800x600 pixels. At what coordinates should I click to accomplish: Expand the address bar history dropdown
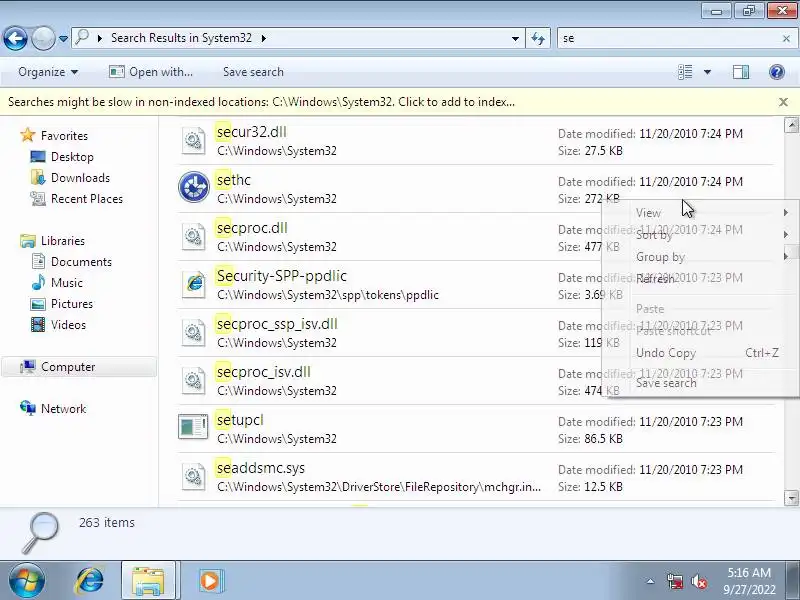point(515,38)
